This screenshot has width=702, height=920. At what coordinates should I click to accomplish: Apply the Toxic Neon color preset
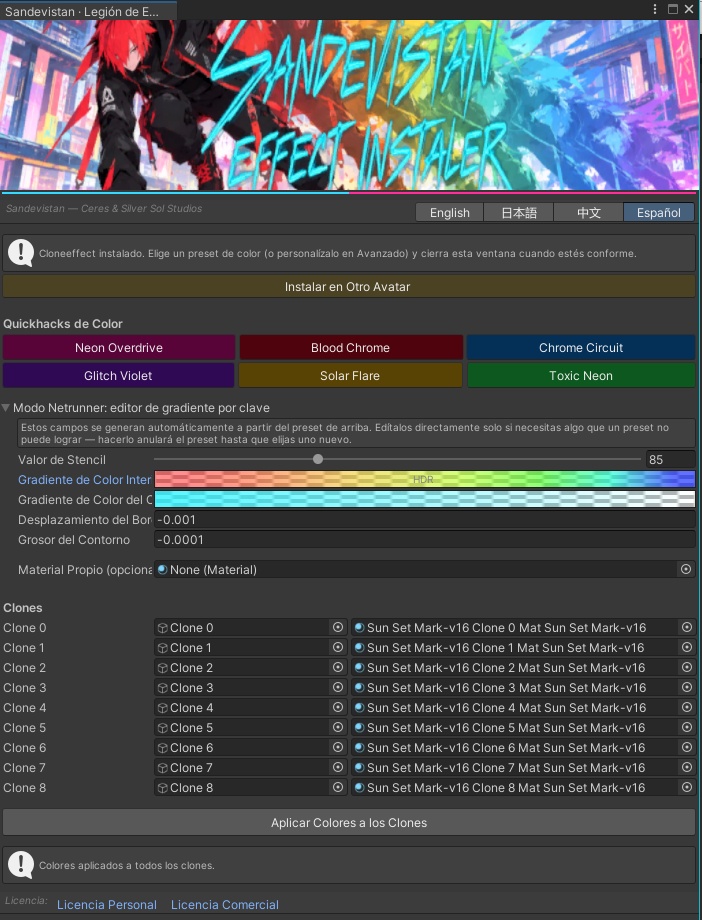[581, 376]
